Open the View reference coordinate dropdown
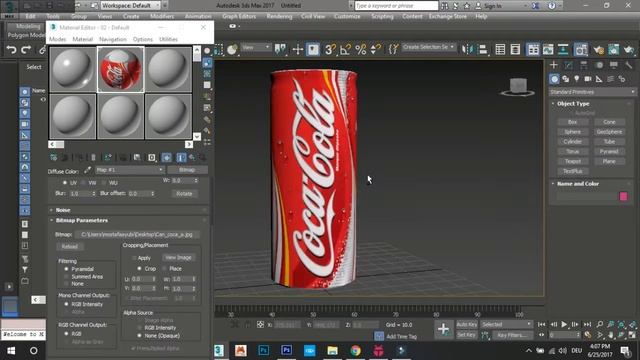 click(256, 48)
